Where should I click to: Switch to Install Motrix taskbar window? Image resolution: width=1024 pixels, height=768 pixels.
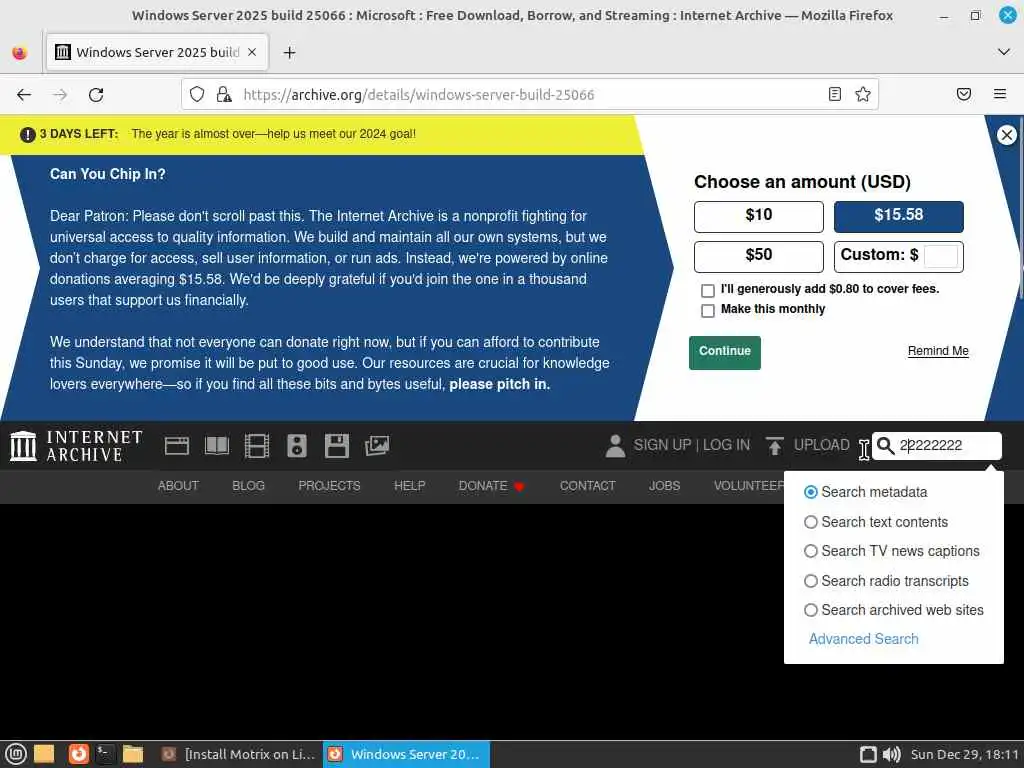point(240,754)
